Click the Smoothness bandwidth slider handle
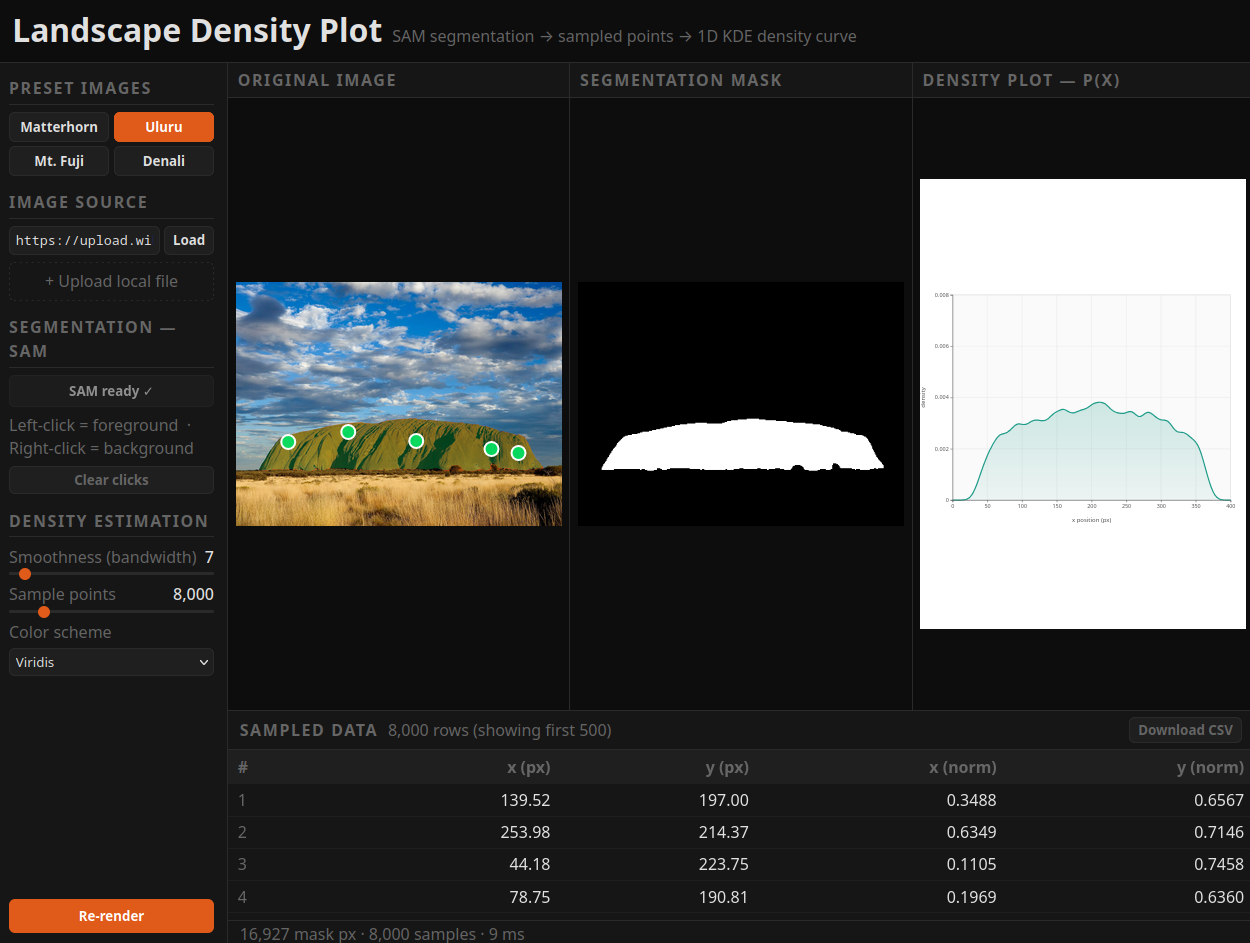This screenshot has height=943, width=1250. 25,574
